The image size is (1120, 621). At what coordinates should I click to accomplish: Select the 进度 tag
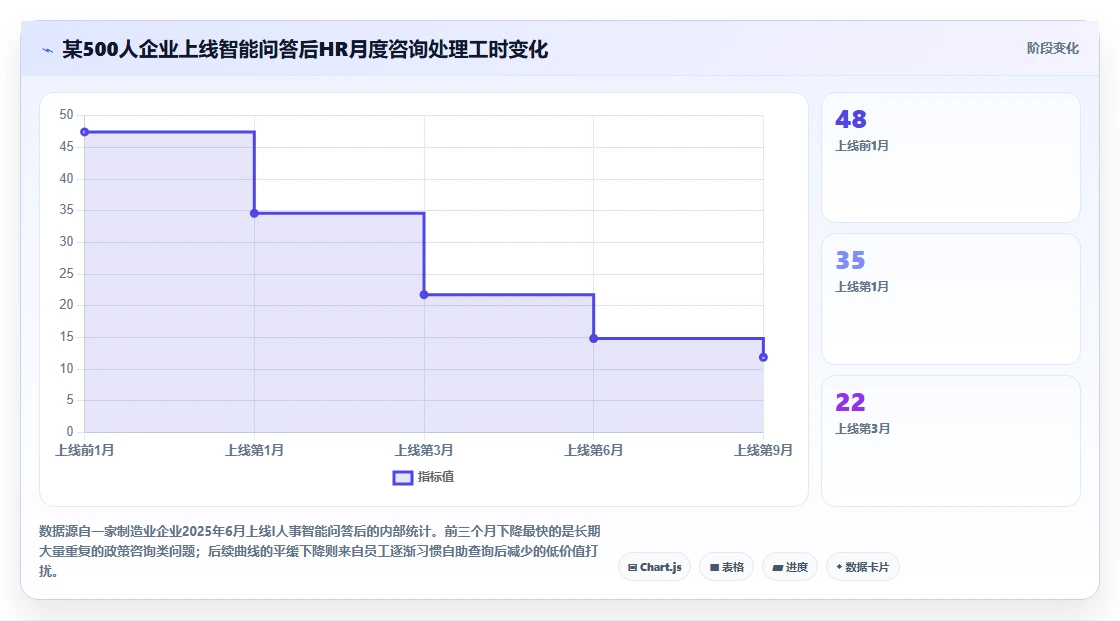tap(789, 567)
